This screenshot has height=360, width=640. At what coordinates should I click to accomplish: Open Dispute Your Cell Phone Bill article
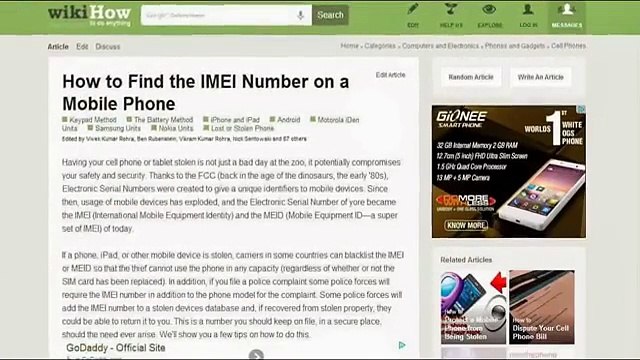click(542, 307)
